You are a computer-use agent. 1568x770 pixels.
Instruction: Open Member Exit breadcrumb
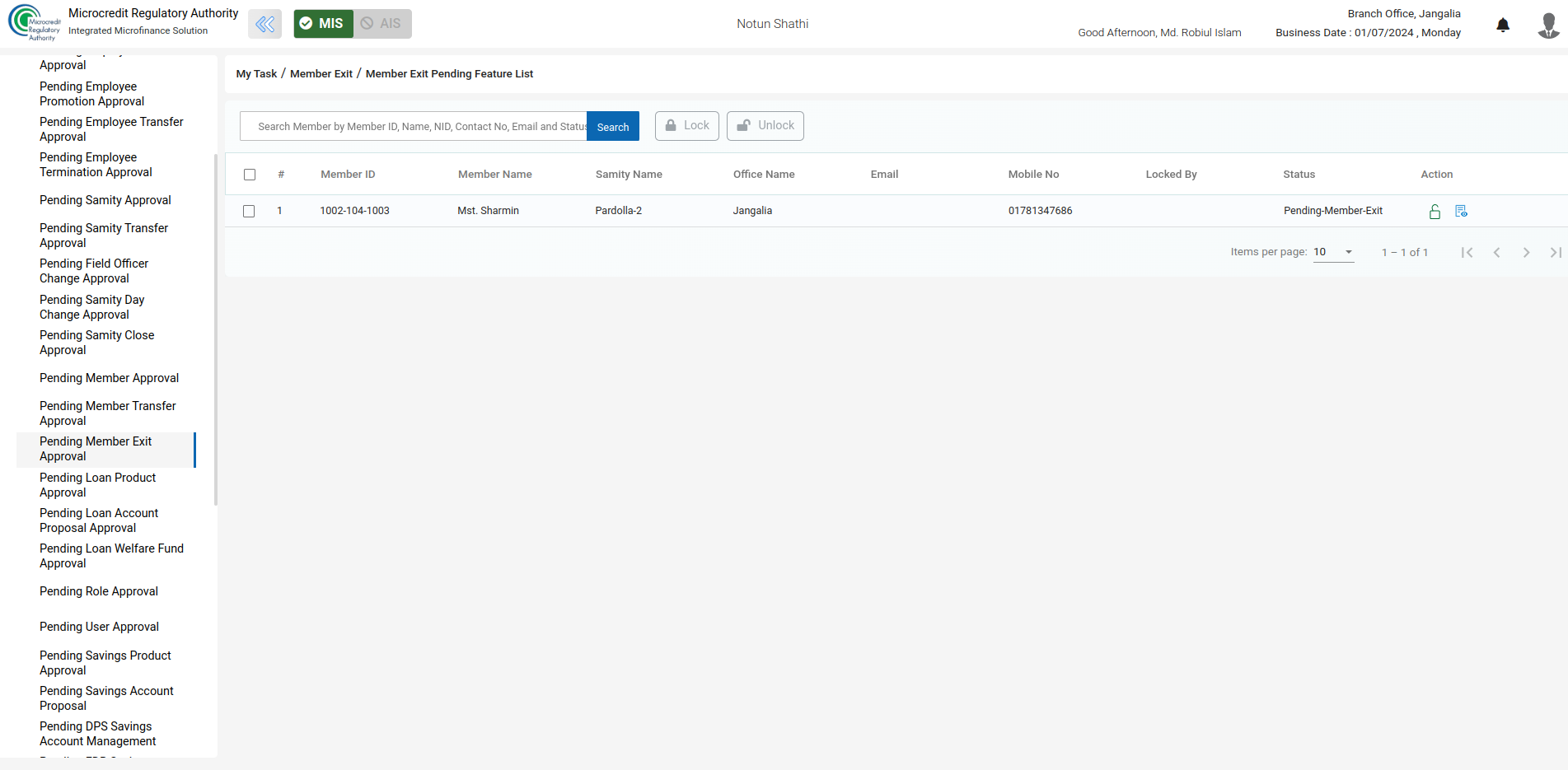[x=321, y=74]
